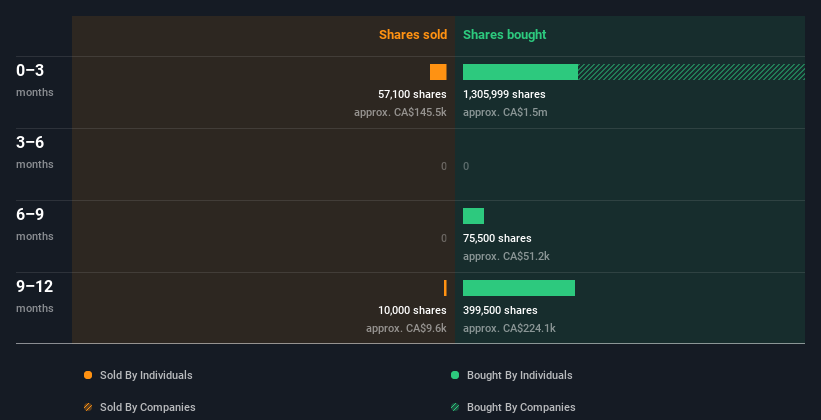This screenshot has width=821, height=420.
Task: Select the green bought bar for 6–9 months
Action: click(473, 216)
